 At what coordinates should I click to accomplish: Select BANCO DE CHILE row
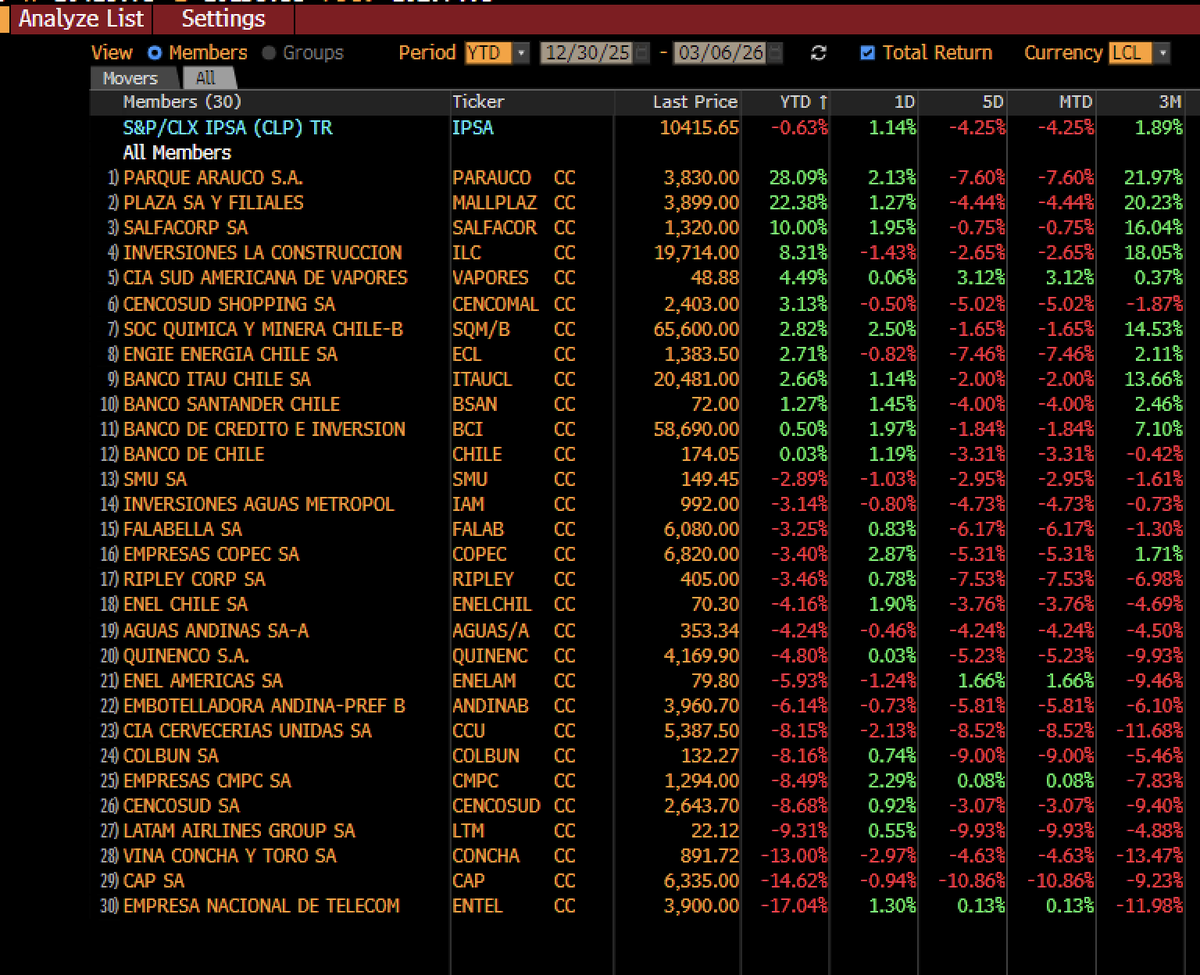(x=638, y=454)
